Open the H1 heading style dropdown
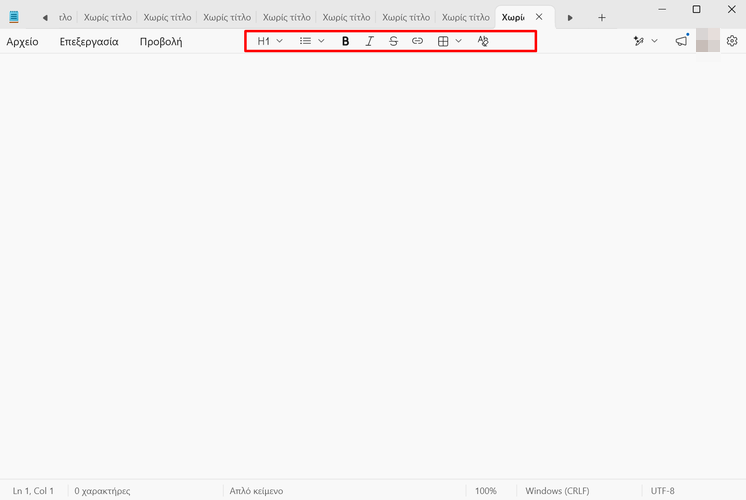 270,41
